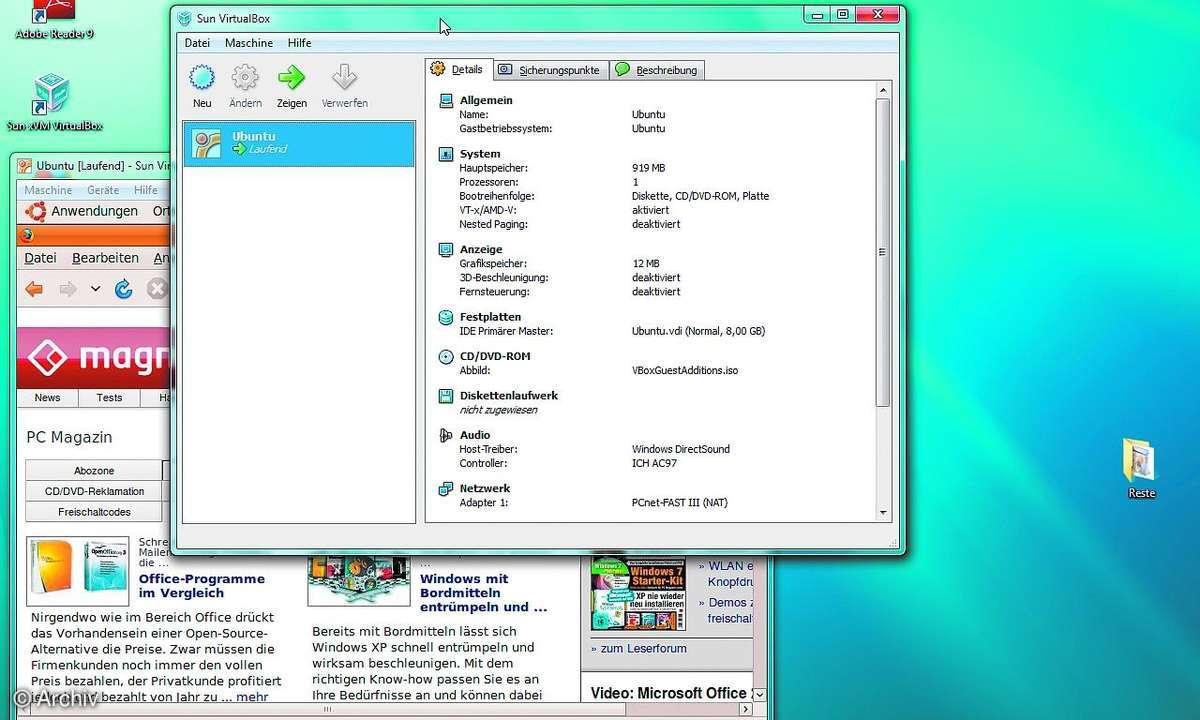The width and height of the screenshot is (1200, 720).
Task: Switch to the Sicherungspunkte tab
Action: [550, 70]
